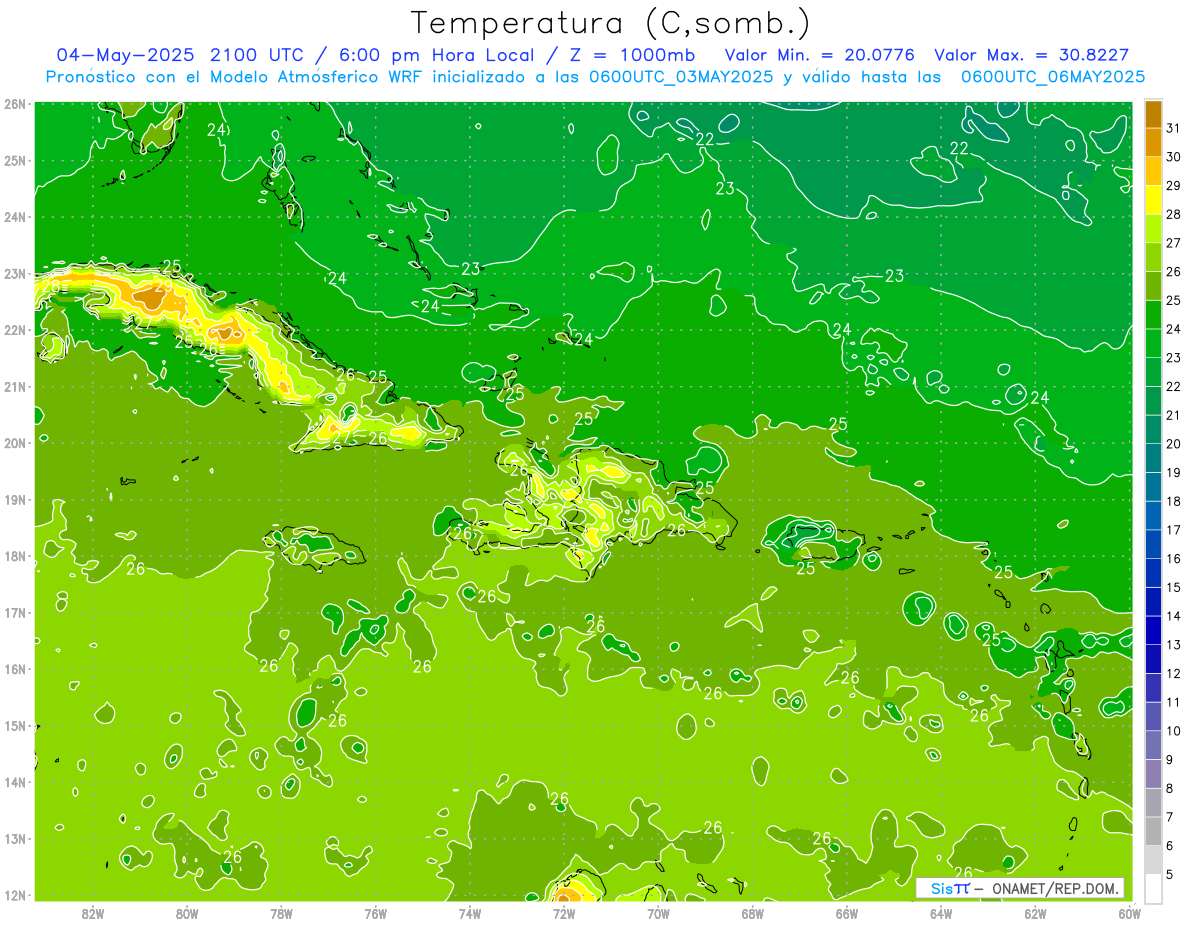The image size is (1200, 927).
Task: Click longitude axis label "68W"
Action: [x=753, y=913]
